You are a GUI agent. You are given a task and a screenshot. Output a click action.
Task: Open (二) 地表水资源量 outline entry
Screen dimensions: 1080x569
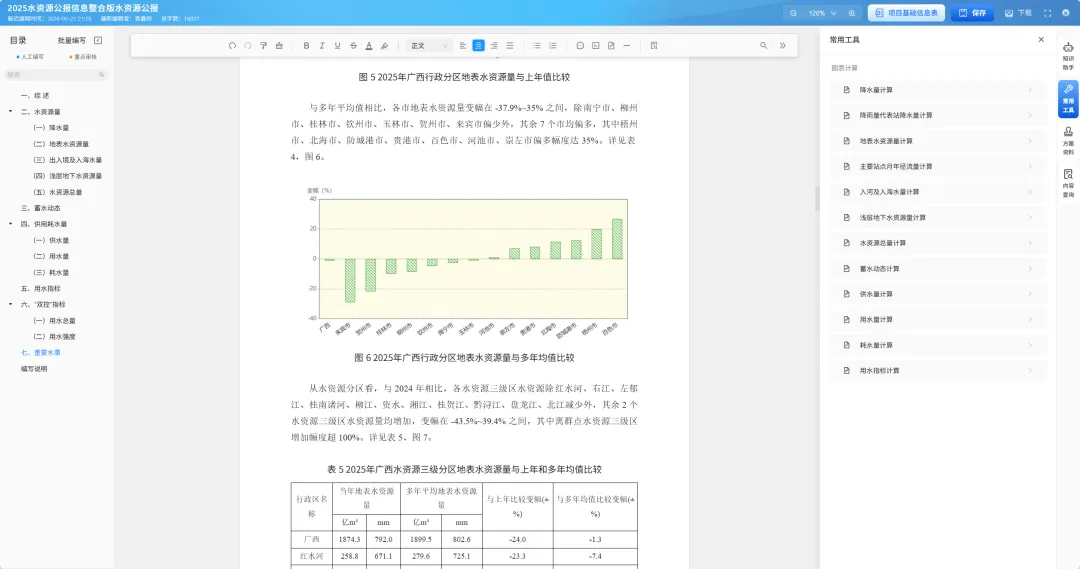[61, 144]
